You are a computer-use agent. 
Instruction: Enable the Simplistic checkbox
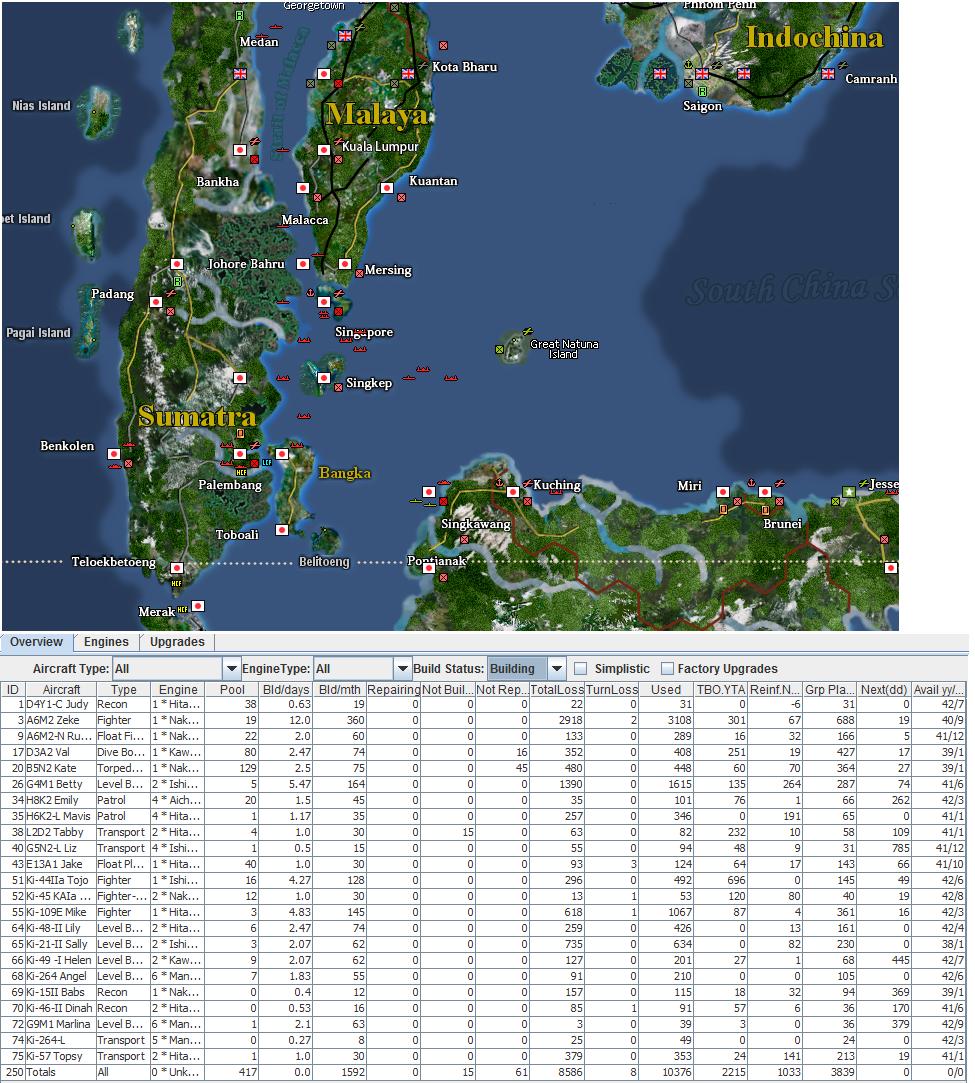click(x=581, y=669)
